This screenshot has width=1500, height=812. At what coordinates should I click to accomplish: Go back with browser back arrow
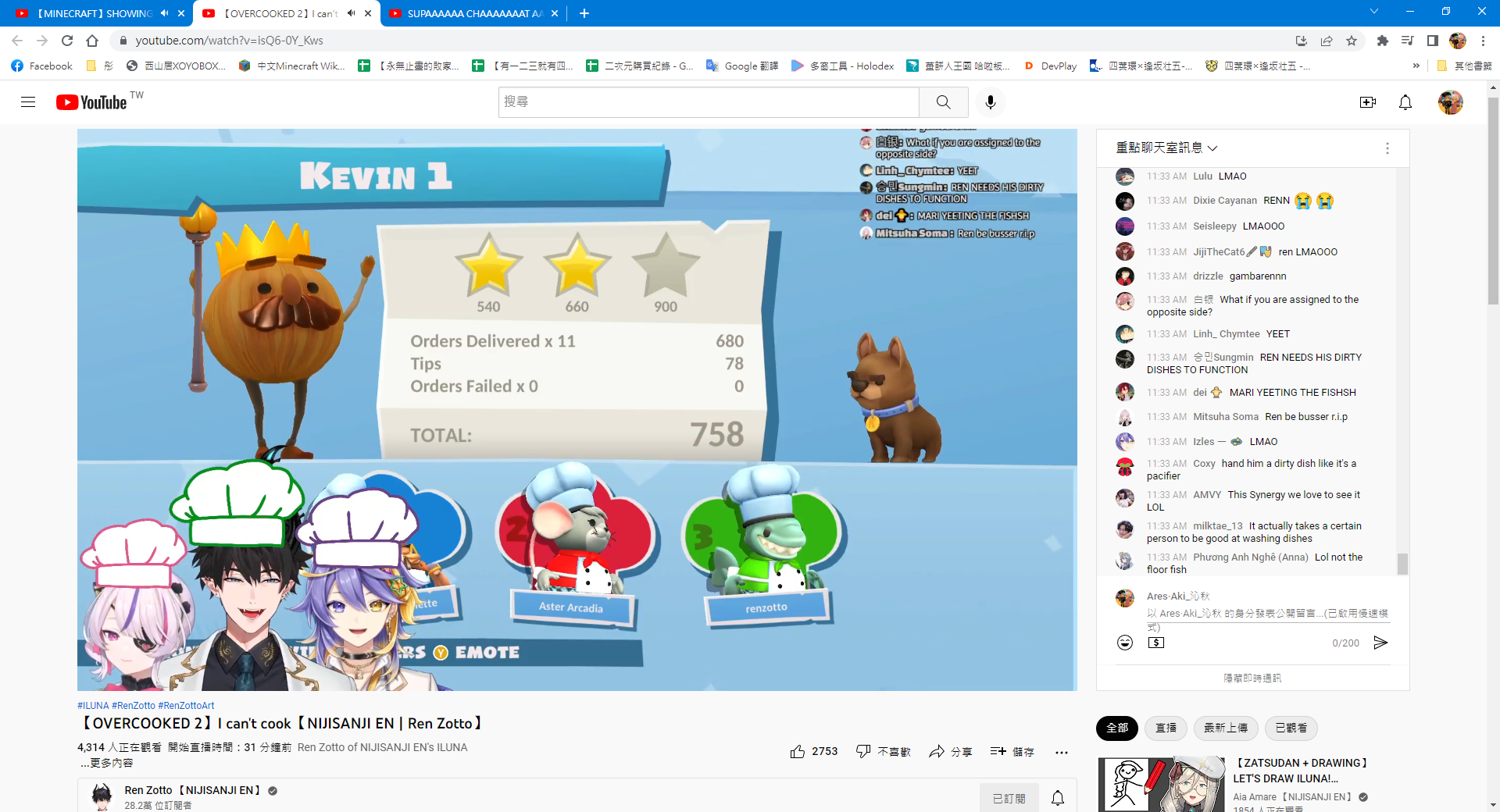(x=17, y=41)
